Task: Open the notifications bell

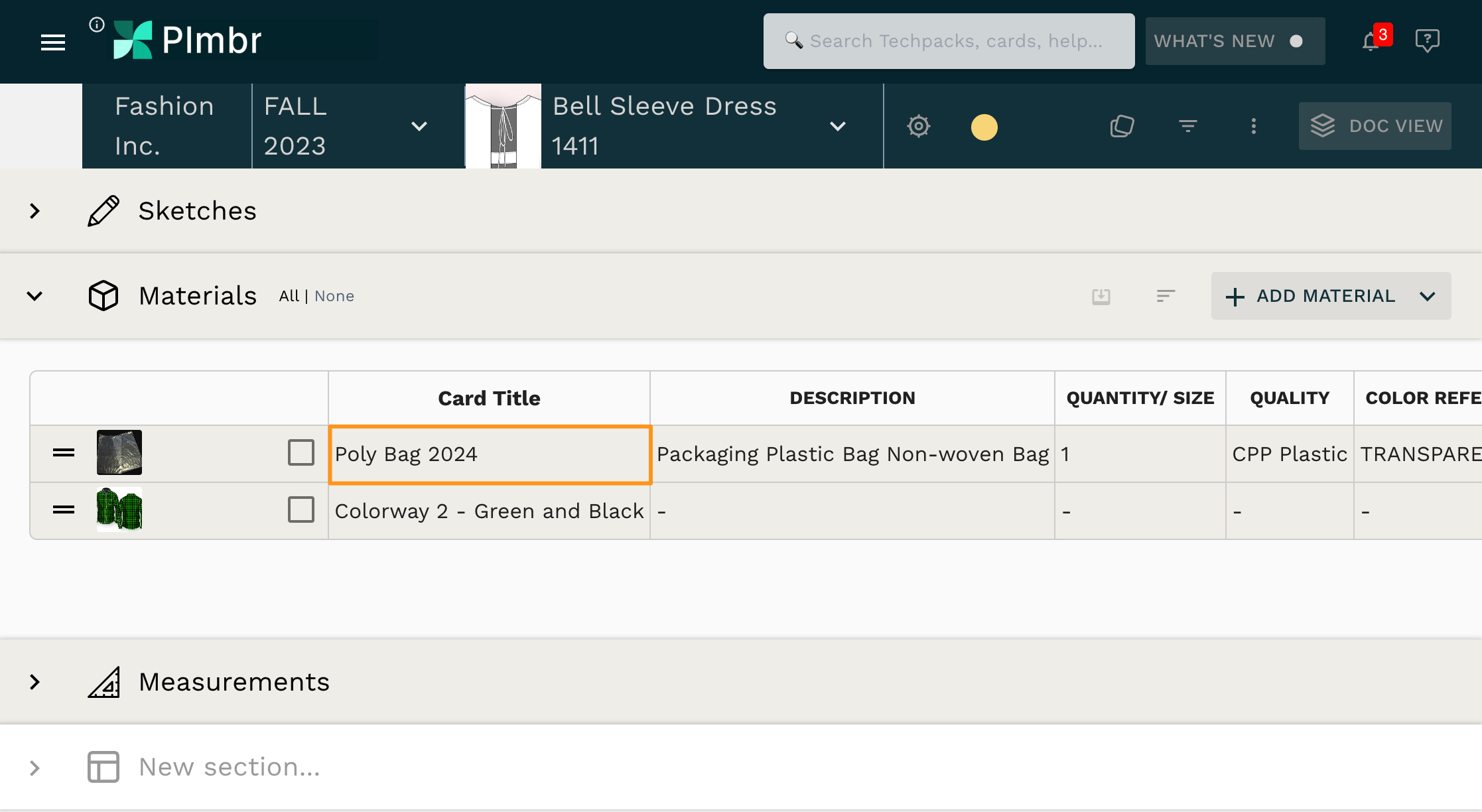Action: [x=1371, y=42]
